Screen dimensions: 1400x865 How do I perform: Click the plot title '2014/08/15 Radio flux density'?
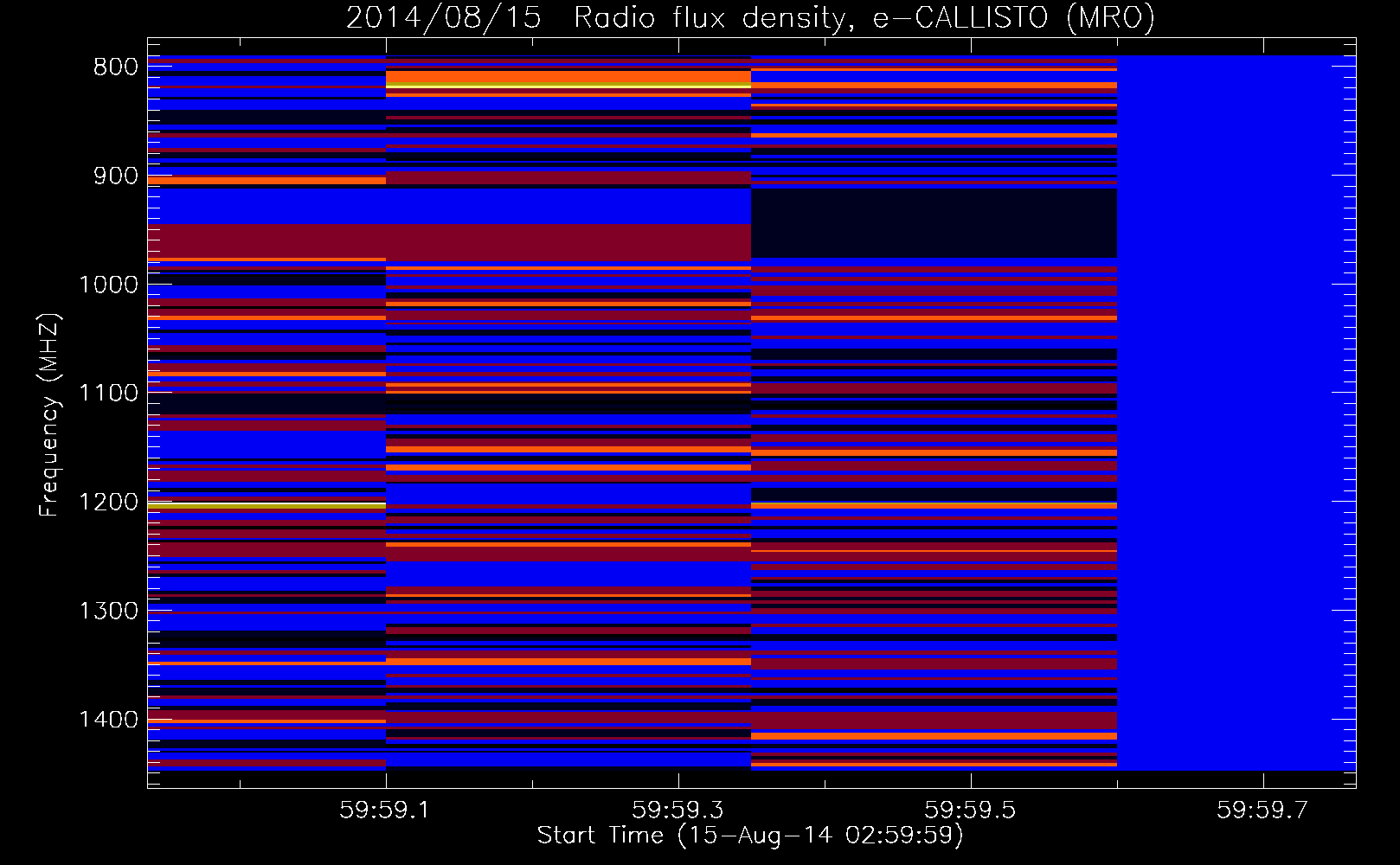click(594, 17)
